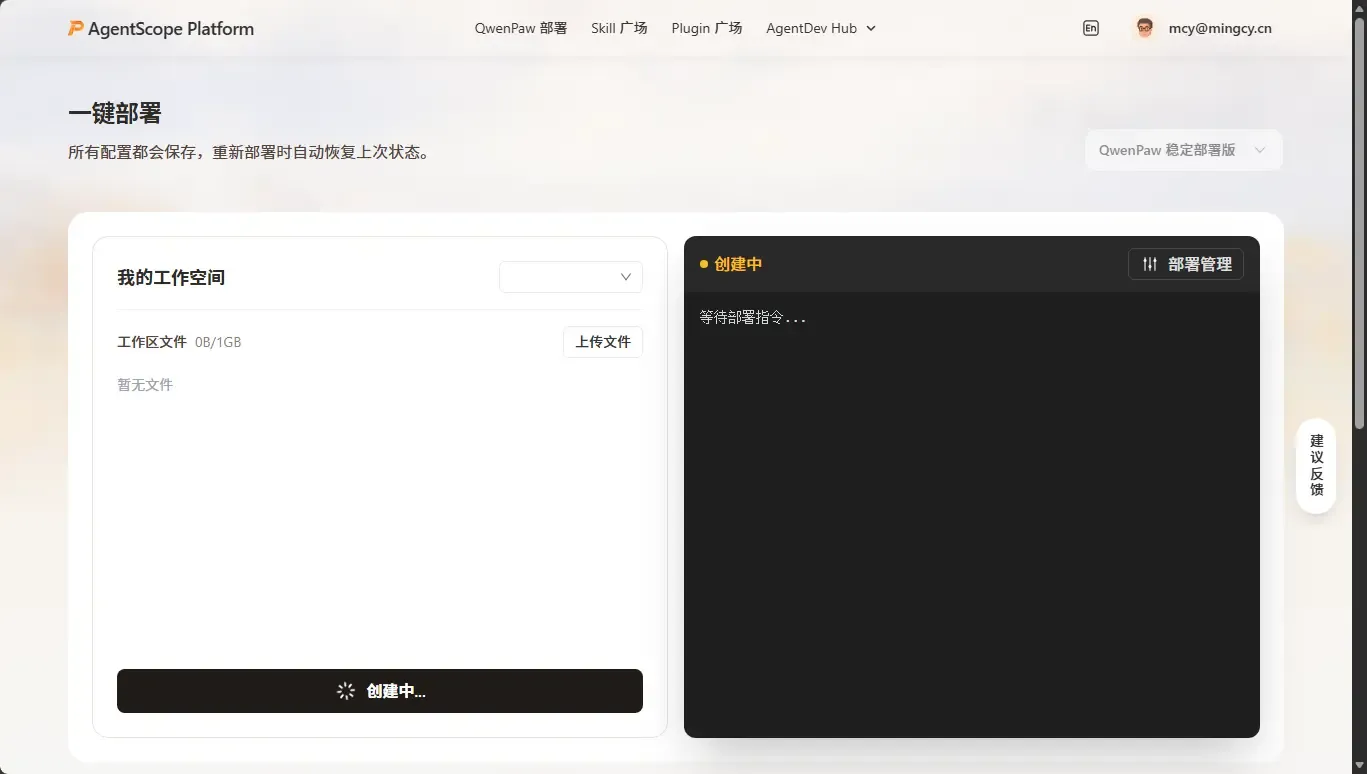Click the black 创建中... button
This screenshot has height=774, width=1367.
click(380, 691)
